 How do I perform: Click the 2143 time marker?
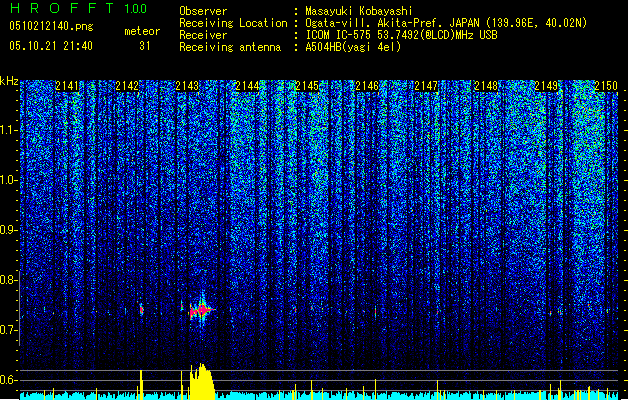[x=187, y=86]
